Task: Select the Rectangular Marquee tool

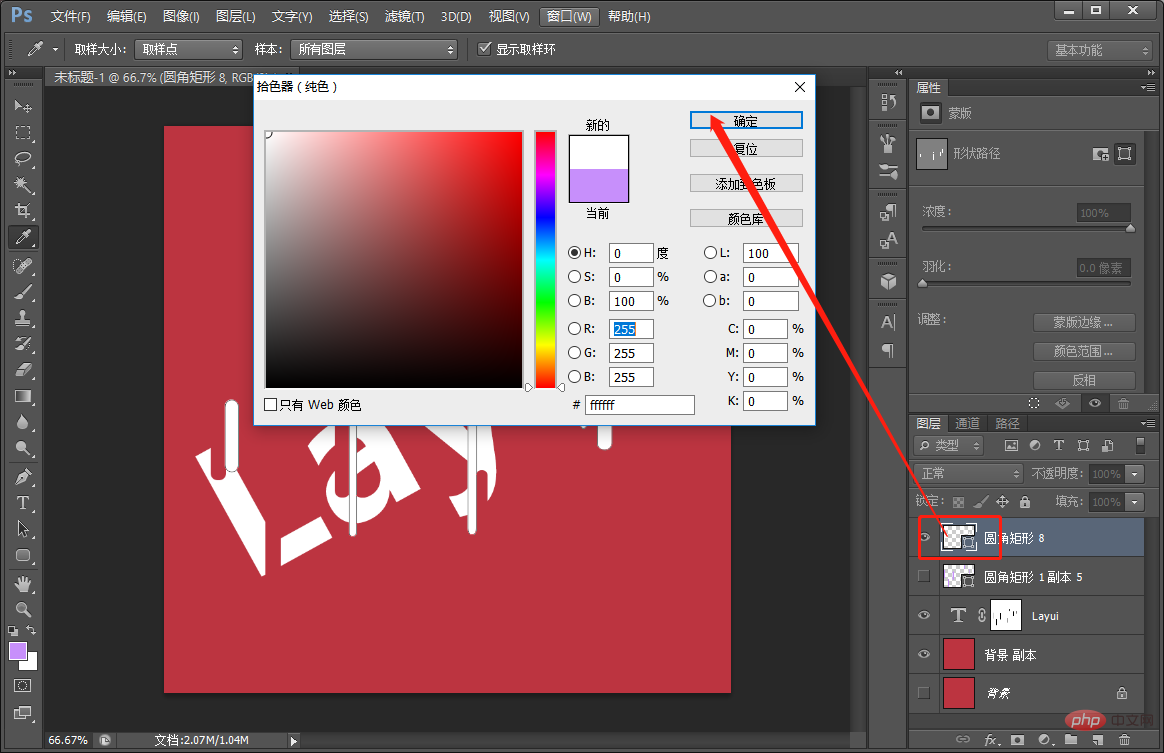Action: [x=23, y=133]
